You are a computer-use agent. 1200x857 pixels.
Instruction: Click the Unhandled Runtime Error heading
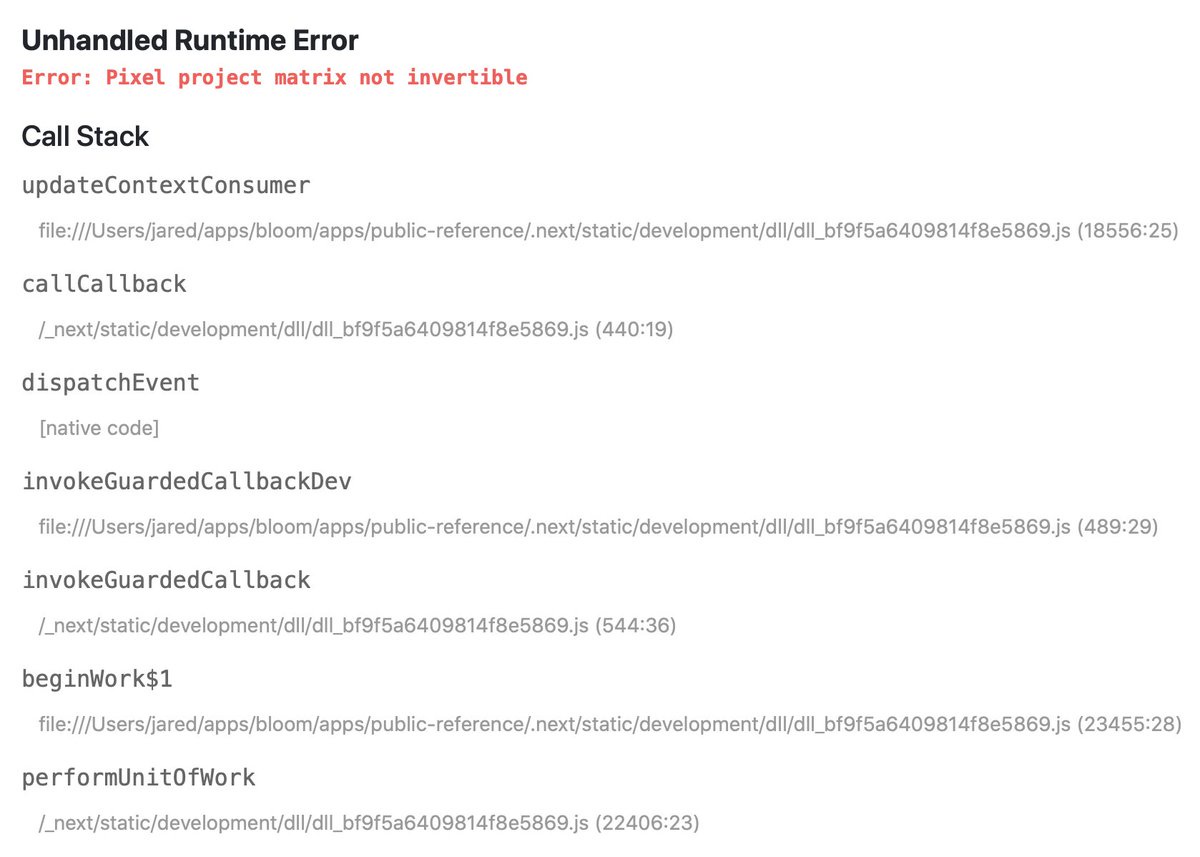[190, 40]
